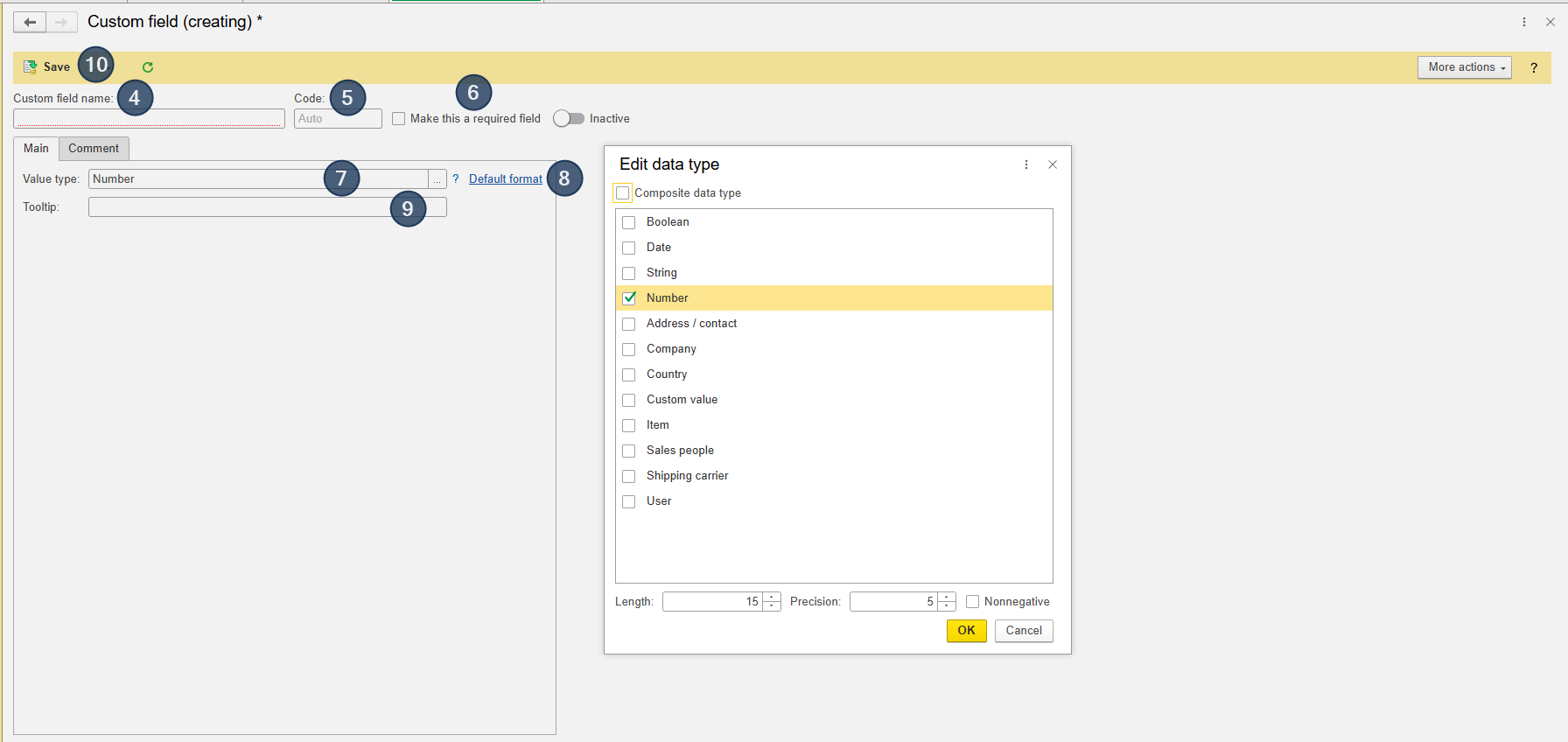Open Value type selector ellipsis button

(x=437, y=179)
